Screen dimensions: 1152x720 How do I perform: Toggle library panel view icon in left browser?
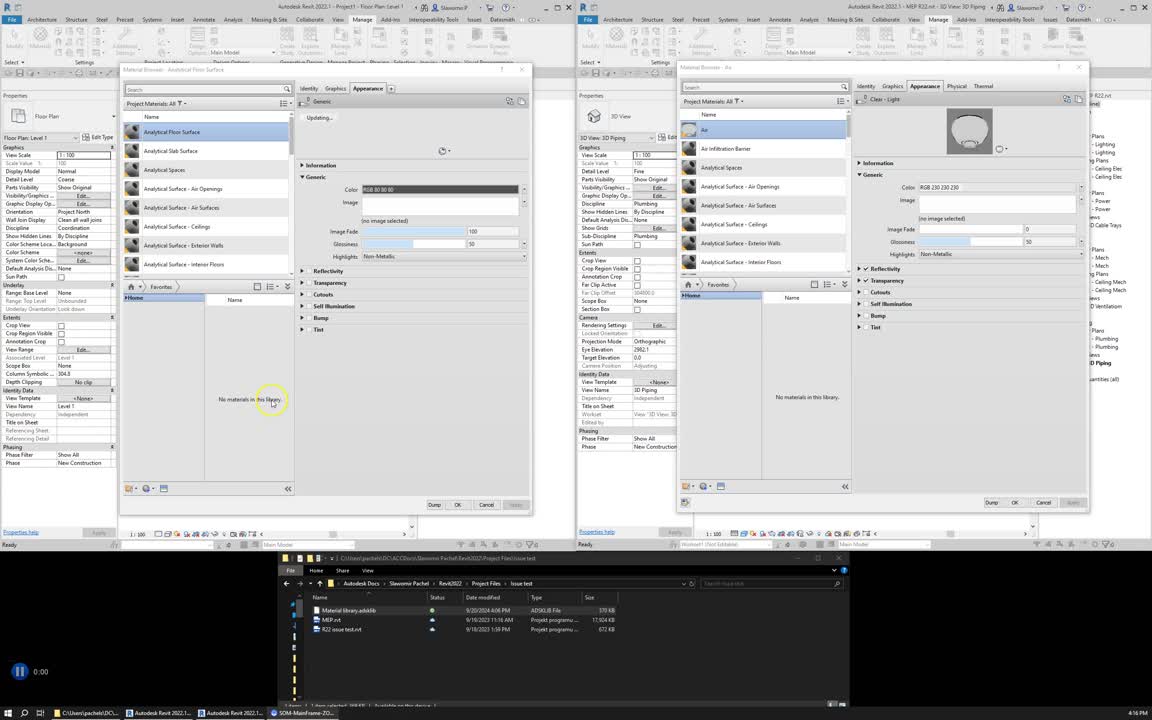pyautogui.click(x=257, y=287)
